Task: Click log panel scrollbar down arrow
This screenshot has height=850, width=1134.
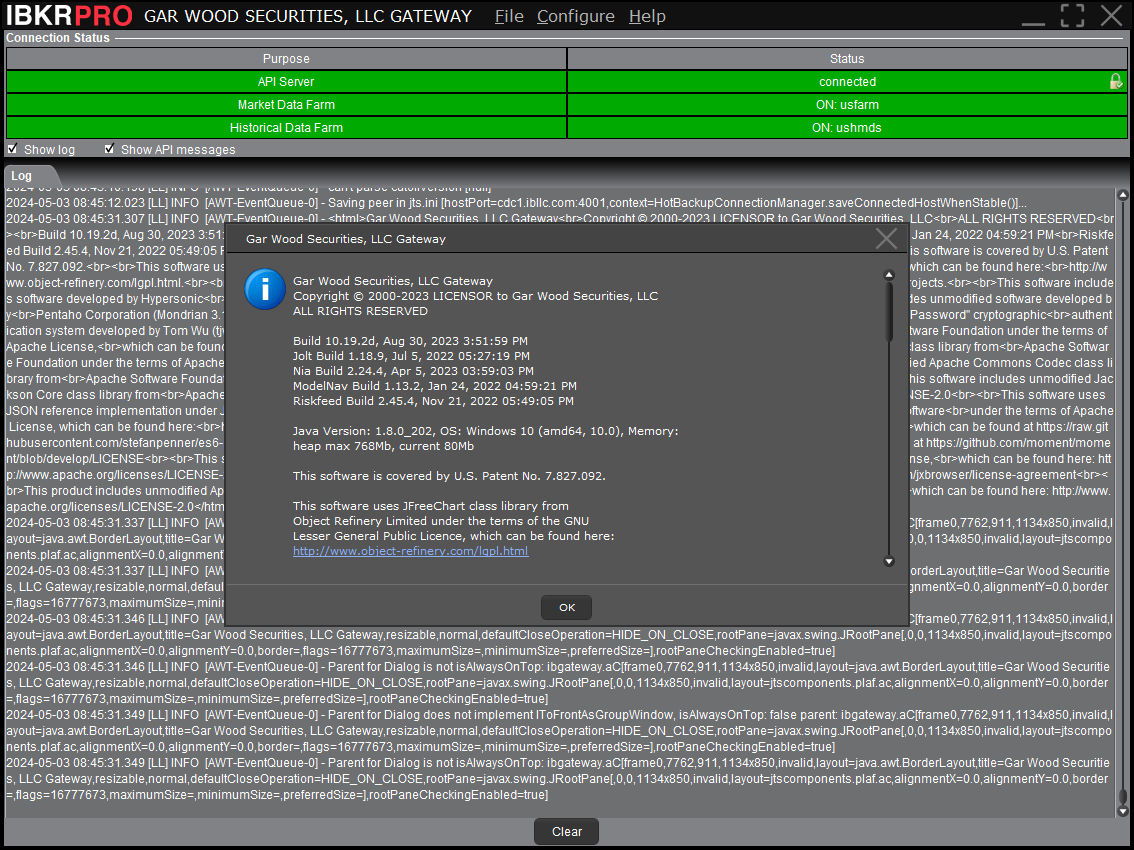Action: pos(1122,812)
